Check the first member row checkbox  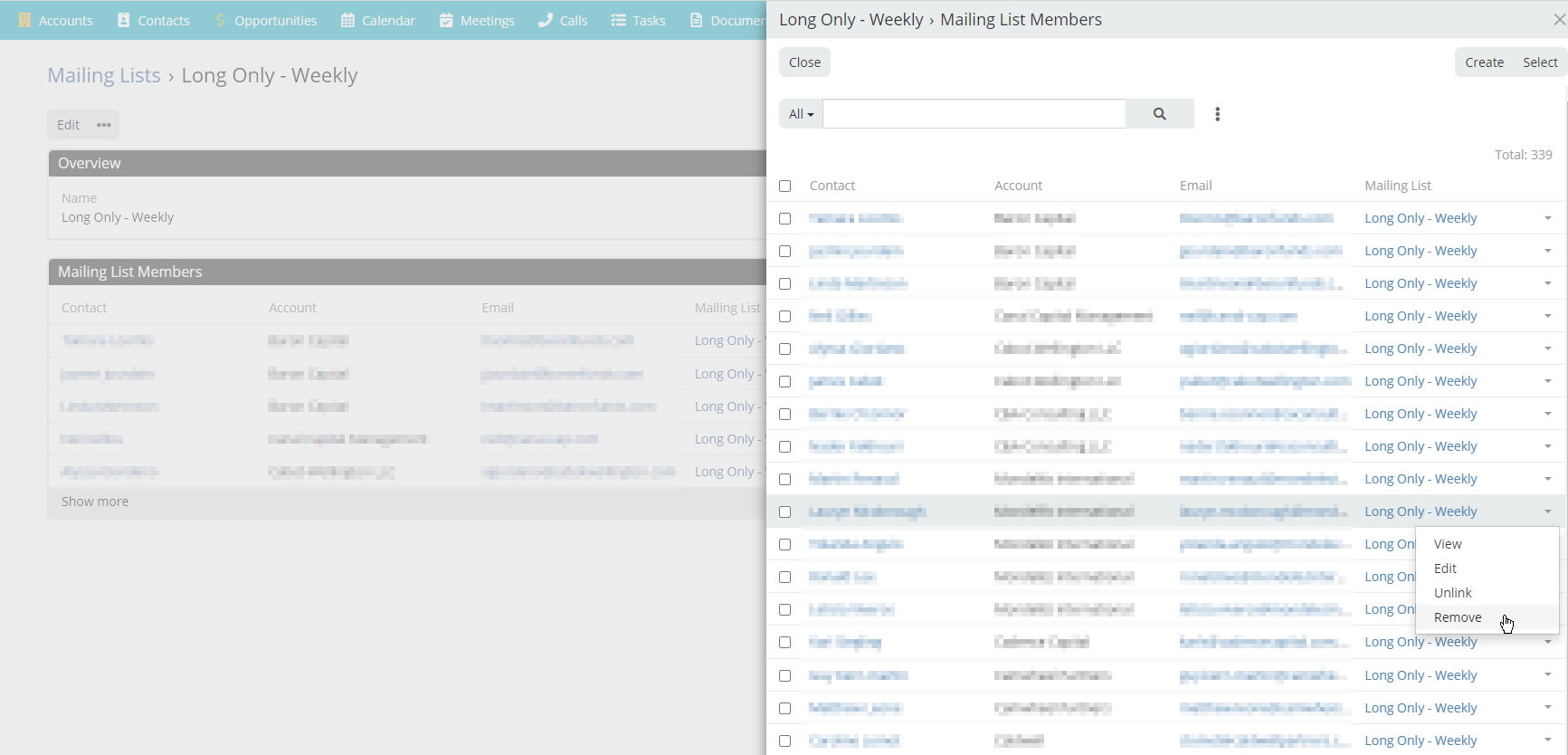pos(784,218)
